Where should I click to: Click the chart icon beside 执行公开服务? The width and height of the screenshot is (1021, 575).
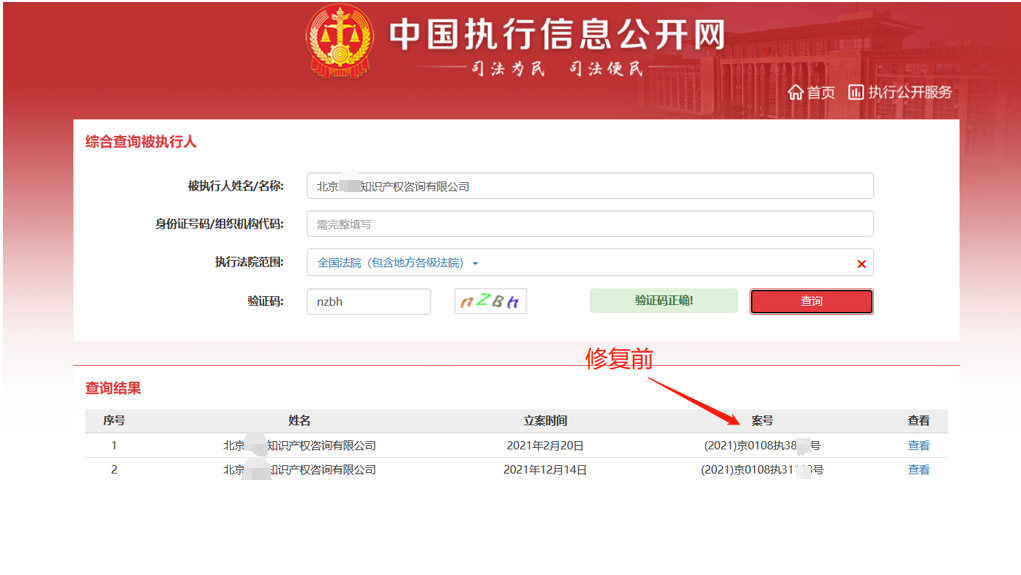point(856,92)
